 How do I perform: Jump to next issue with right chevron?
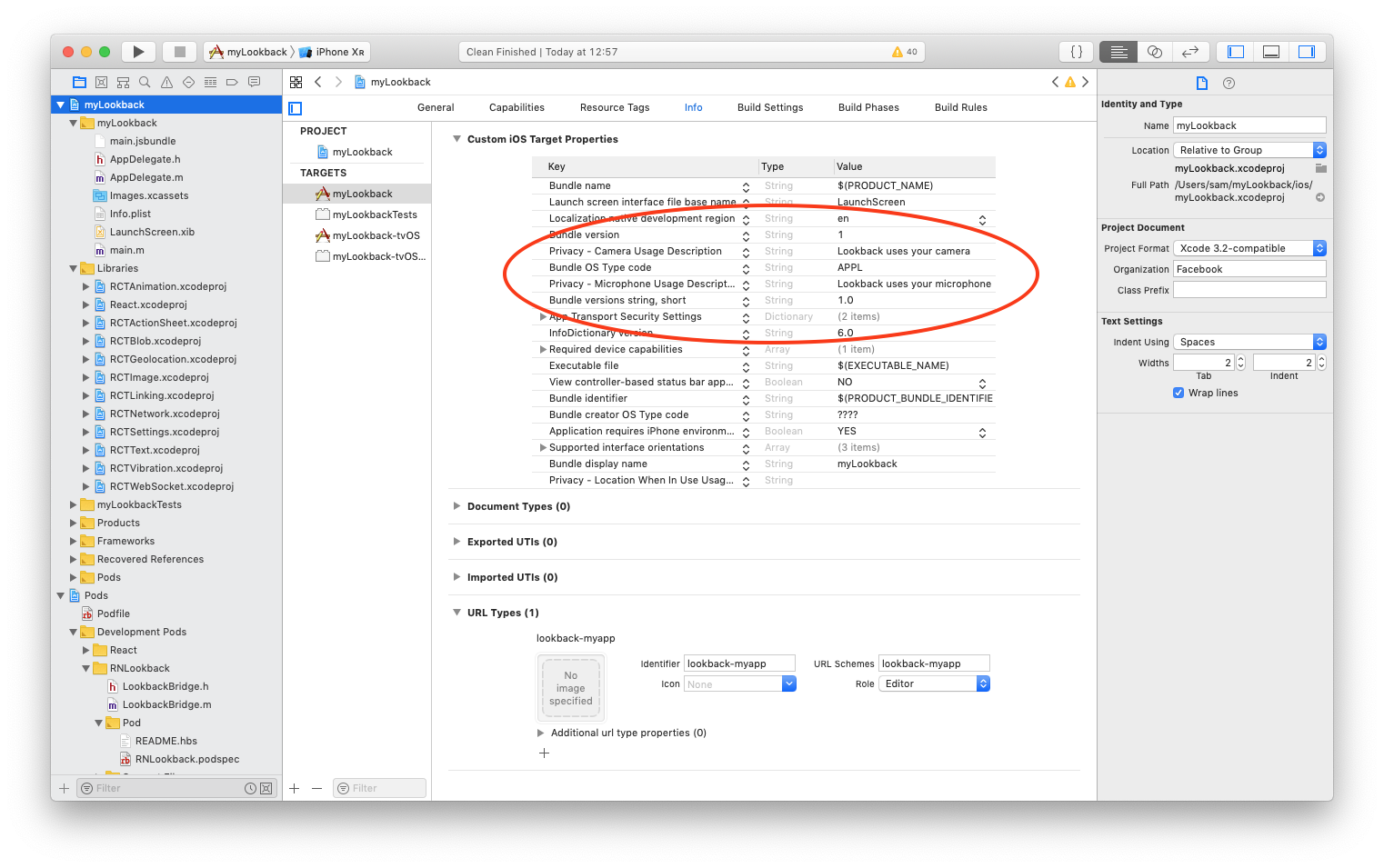(1085, 82)
